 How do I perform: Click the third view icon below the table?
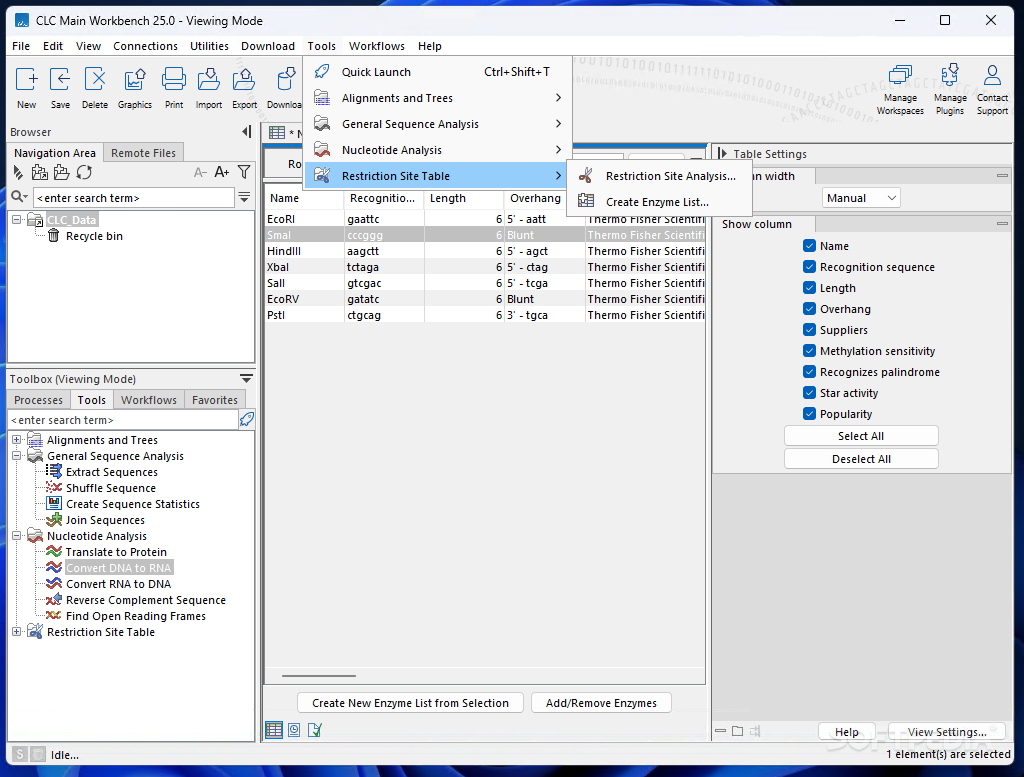tap(315, 730)
